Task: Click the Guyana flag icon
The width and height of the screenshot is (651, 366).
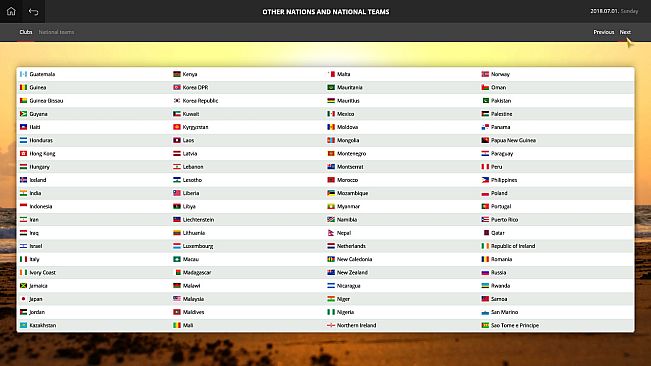Action: click(24, 114)
